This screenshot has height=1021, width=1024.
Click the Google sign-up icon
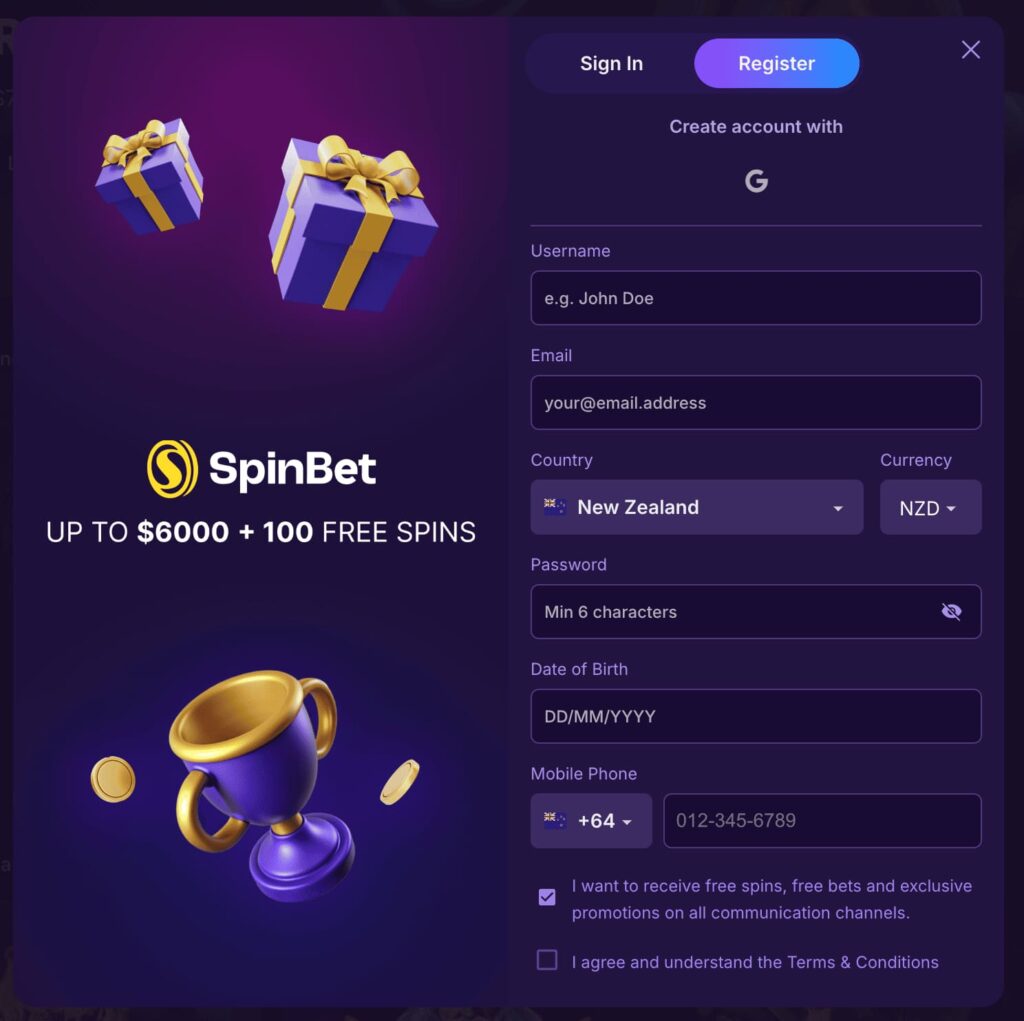point(756,181)
